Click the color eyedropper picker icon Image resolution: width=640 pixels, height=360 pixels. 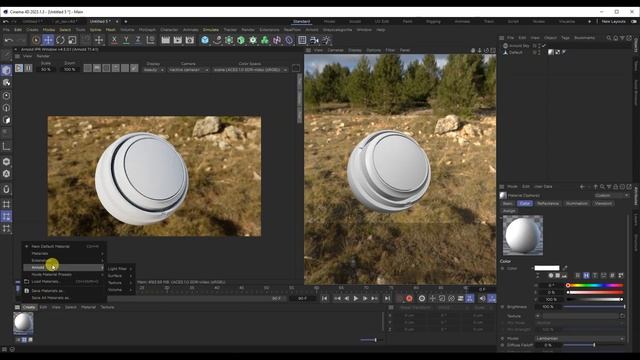(565, 268)
